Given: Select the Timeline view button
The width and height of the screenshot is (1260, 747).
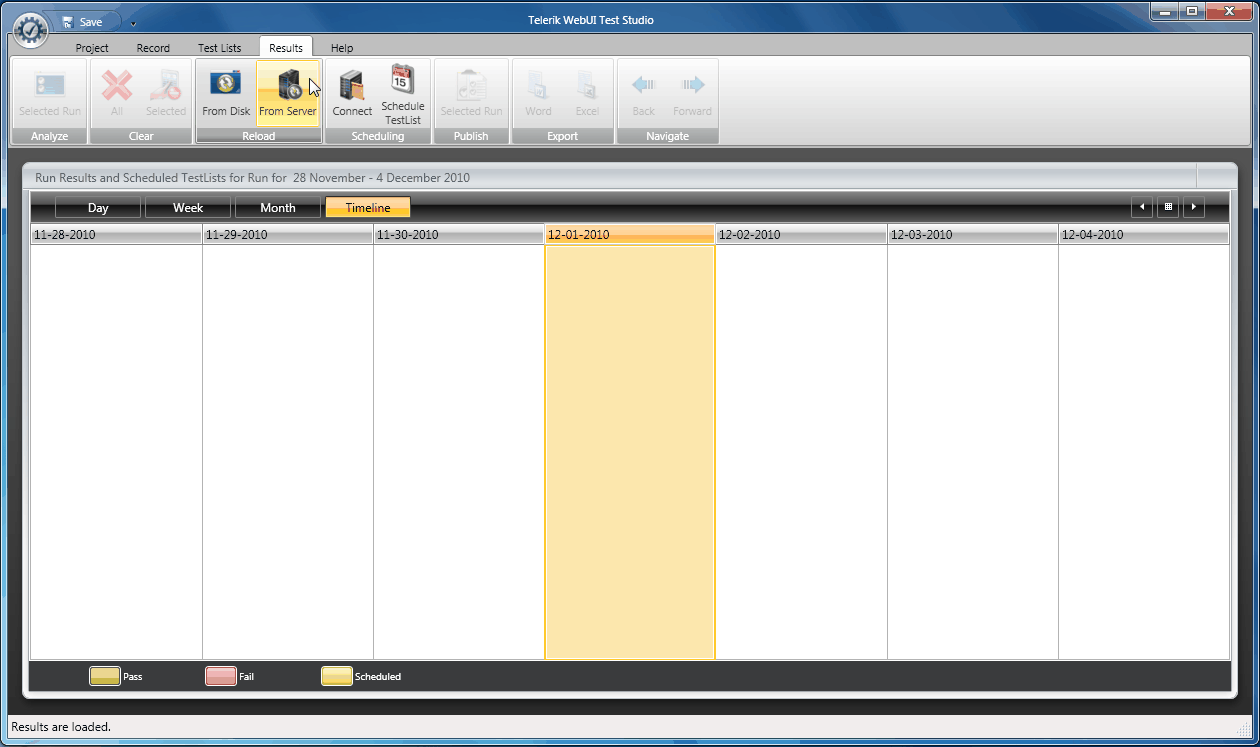Looking at the screenshot, I should pyautogui.click(x=368, y=208).
